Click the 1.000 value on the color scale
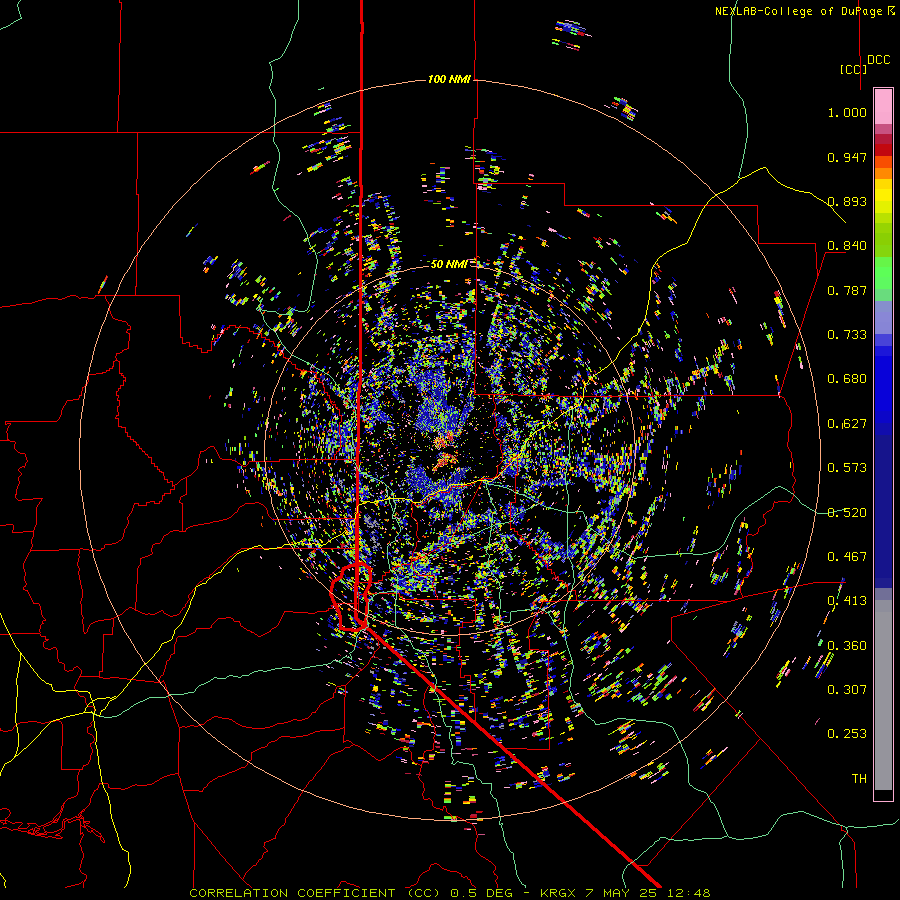Screen dimensions: 900x900 [847, 112]
